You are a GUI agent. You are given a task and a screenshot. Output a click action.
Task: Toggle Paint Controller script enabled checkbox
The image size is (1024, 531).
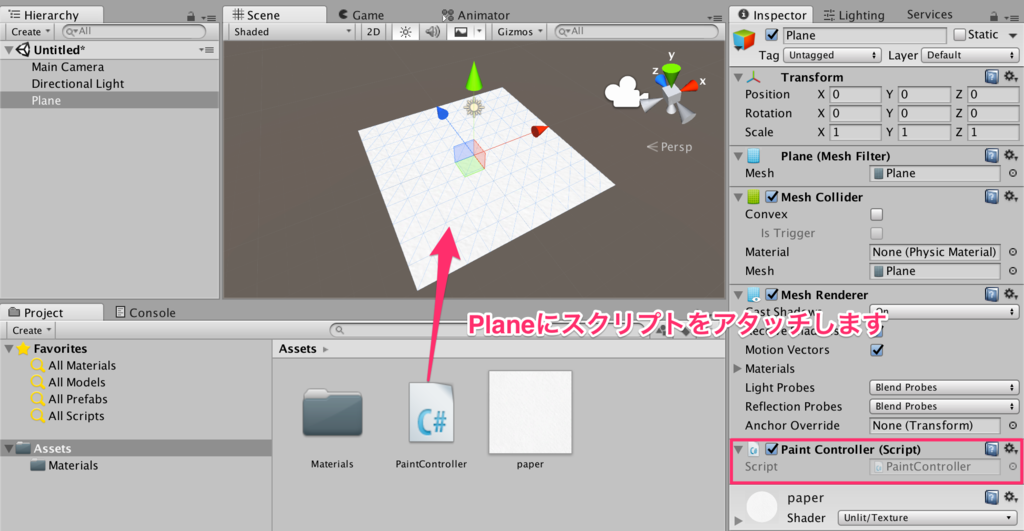click(x=772, y=449)
